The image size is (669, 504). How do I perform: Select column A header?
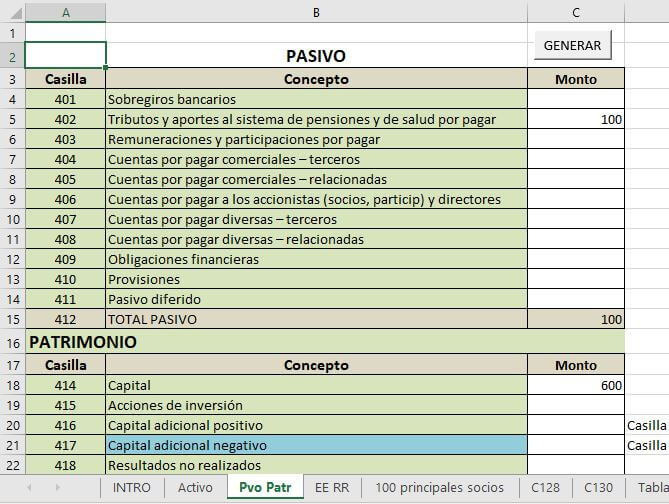coord(65,12)
